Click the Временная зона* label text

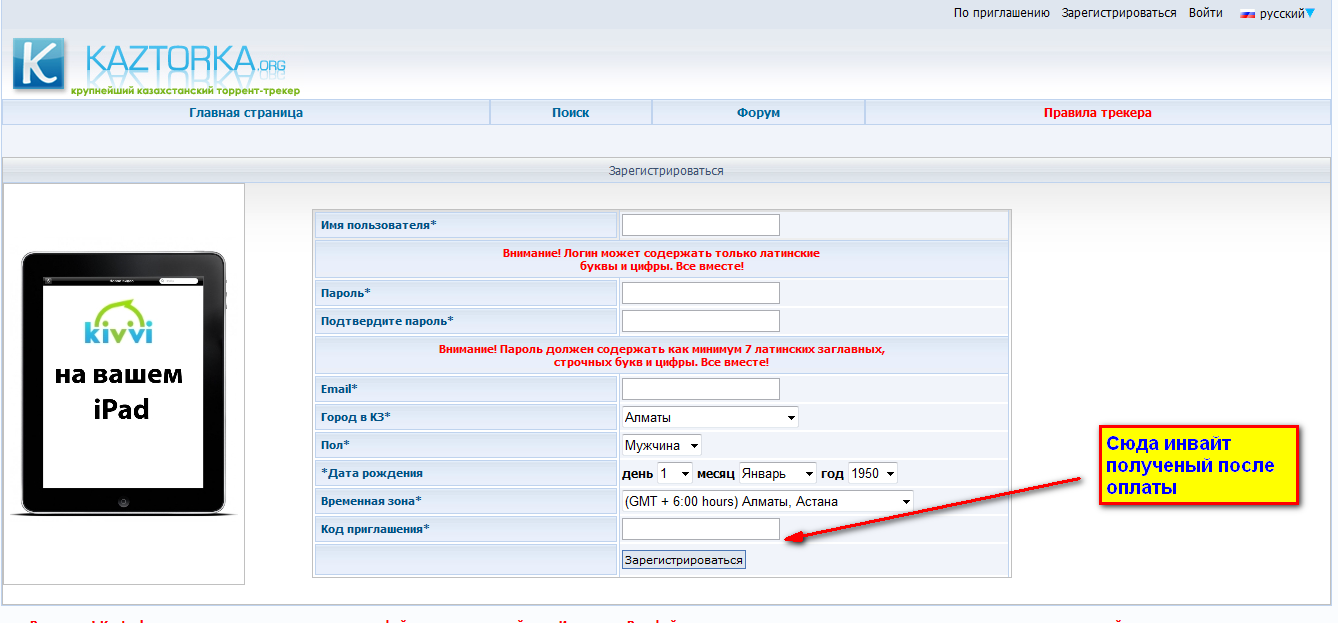pos(371,501)
